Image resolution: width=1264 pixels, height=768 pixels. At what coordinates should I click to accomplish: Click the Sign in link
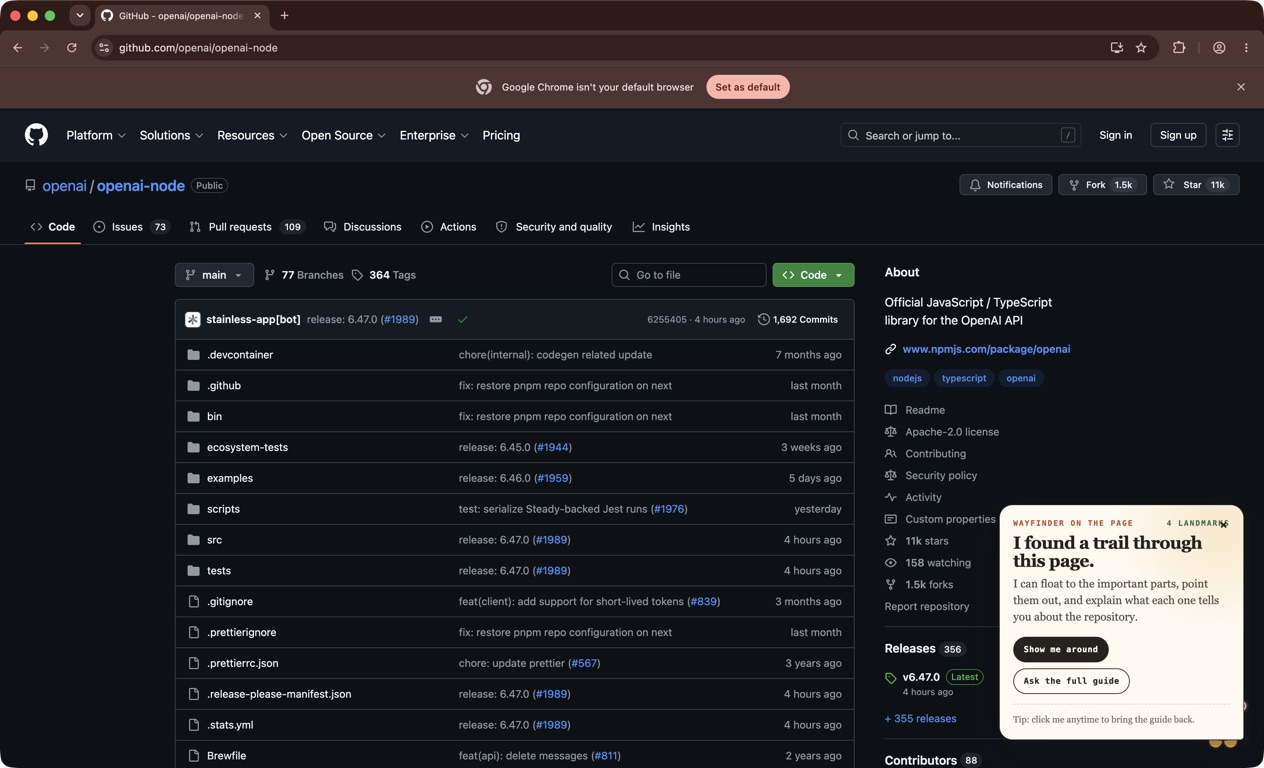tap(1115, 135)
